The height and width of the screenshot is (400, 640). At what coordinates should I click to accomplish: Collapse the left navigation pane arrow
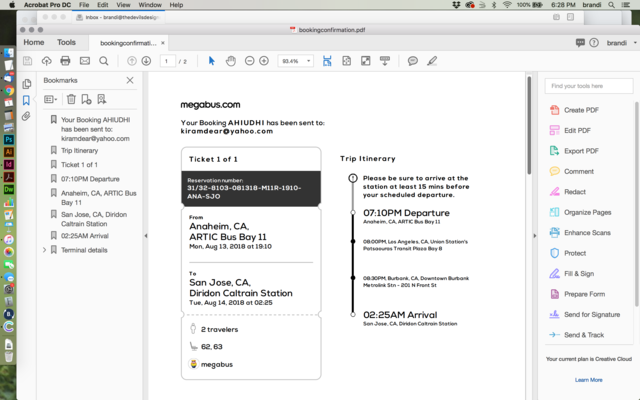146,236
